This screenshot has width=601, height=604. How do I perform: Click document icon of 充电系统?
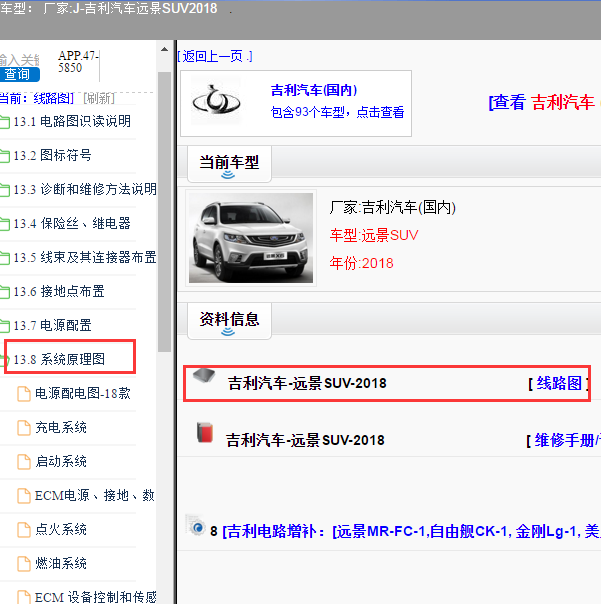click(x=24, y=428)
